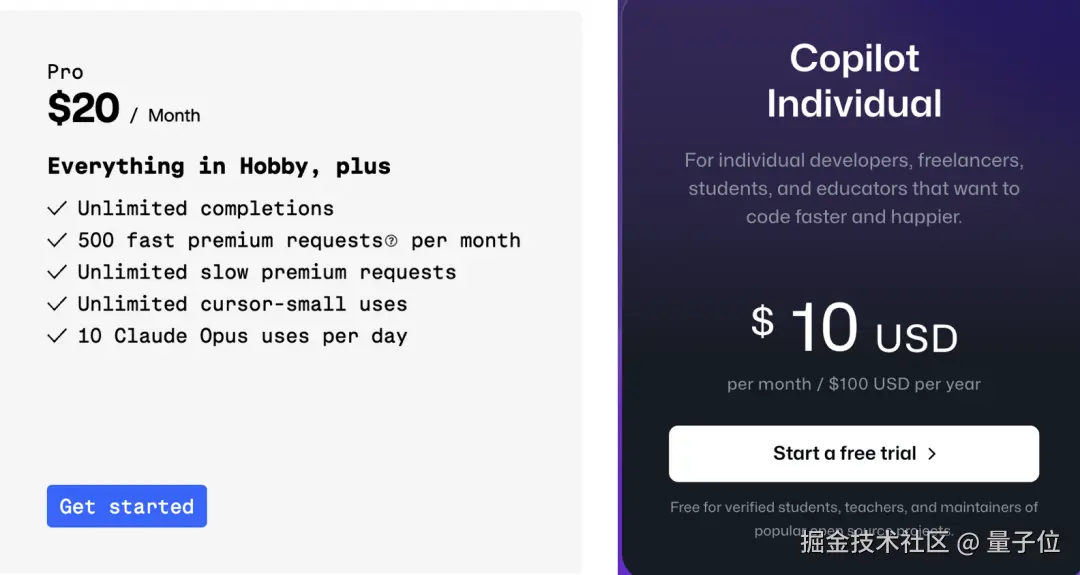Screen dimensions: 1080x575
Task: Click the checkmark beside Unlimited completions
Action: click(x=57, y=208)
